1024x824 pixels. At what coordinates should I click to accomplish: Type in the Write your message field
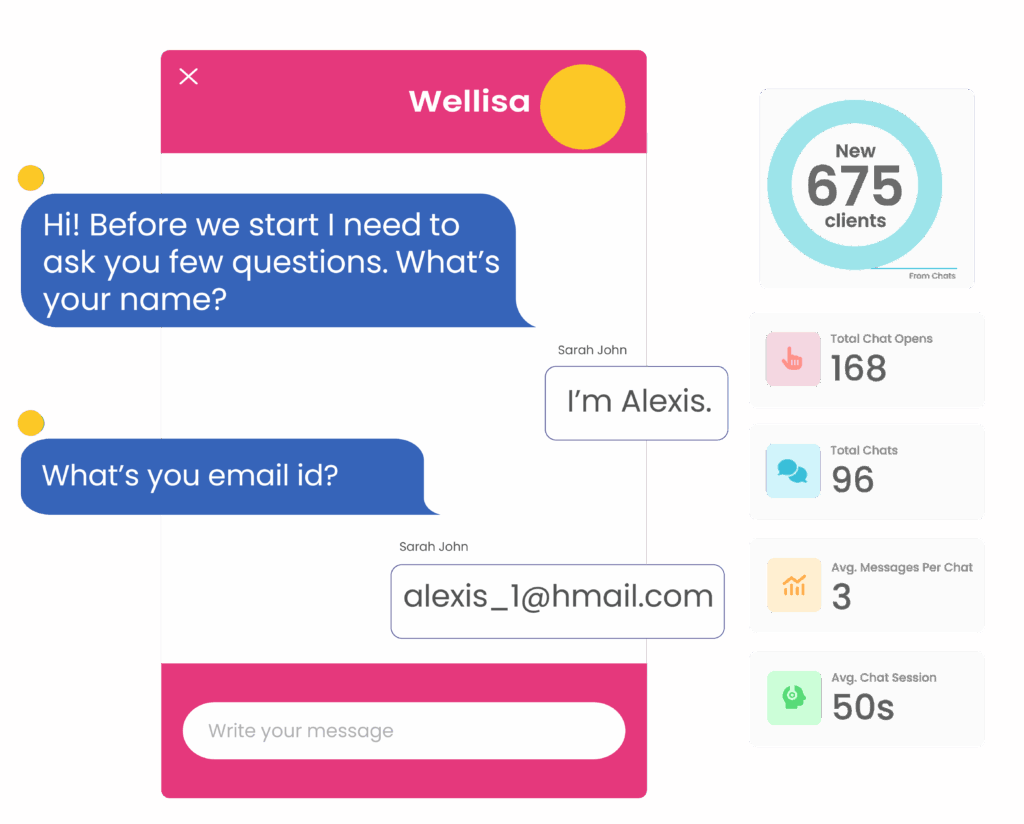point(403,731)
